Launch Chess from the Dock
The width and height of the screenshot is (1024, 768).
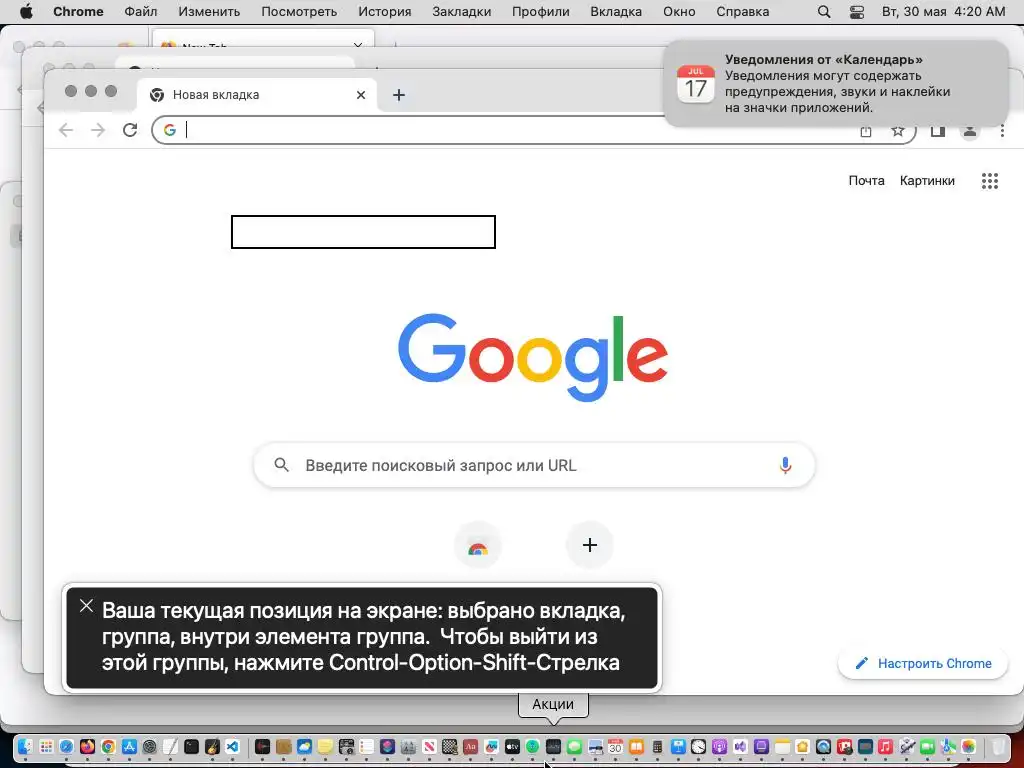(x=450, y=746)
